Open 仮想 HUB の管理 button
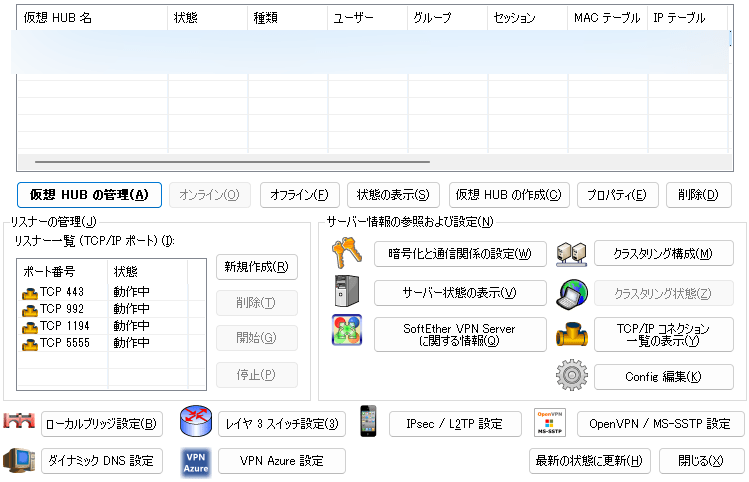Image resolution: width=749 pixels, height=482 pixels. (x=89, y=195)
